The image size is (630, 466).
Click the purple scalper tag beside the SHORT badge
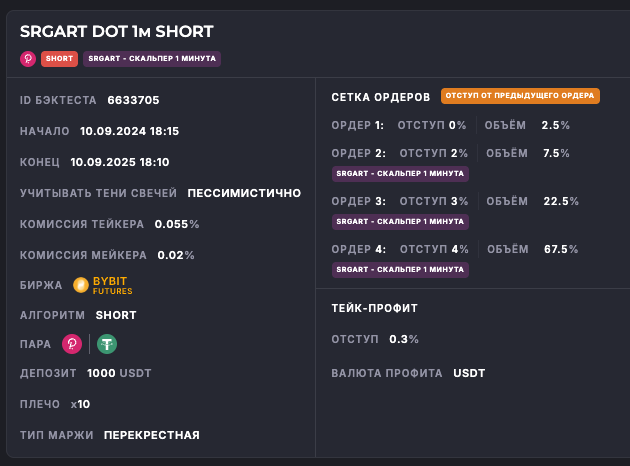click(x=152, y=59)
